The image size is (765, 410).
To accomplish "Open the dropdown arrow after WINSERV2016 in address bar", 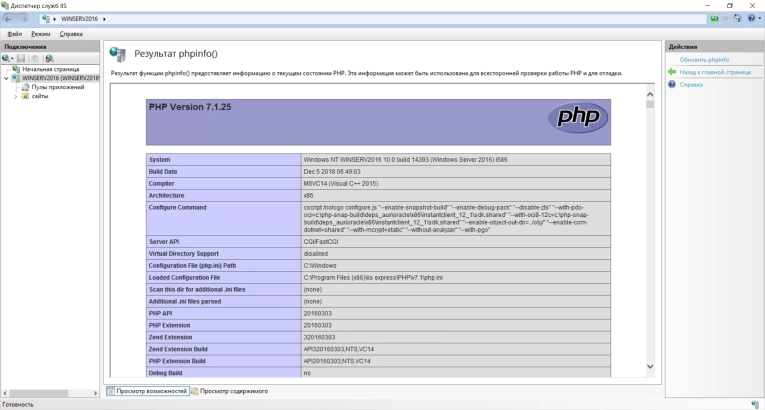I will click(x=104, y=19).
